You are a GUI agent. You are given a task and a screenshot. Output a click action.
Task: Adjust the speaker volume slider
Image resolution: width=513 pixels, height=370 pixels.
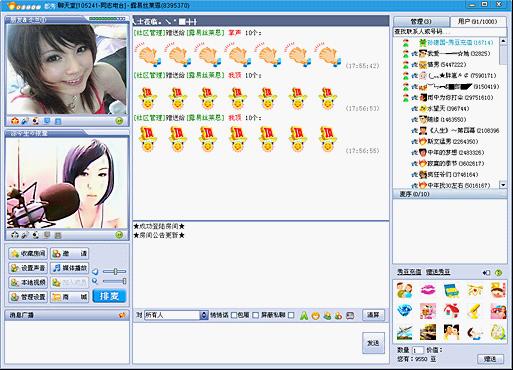coord(114,271)
